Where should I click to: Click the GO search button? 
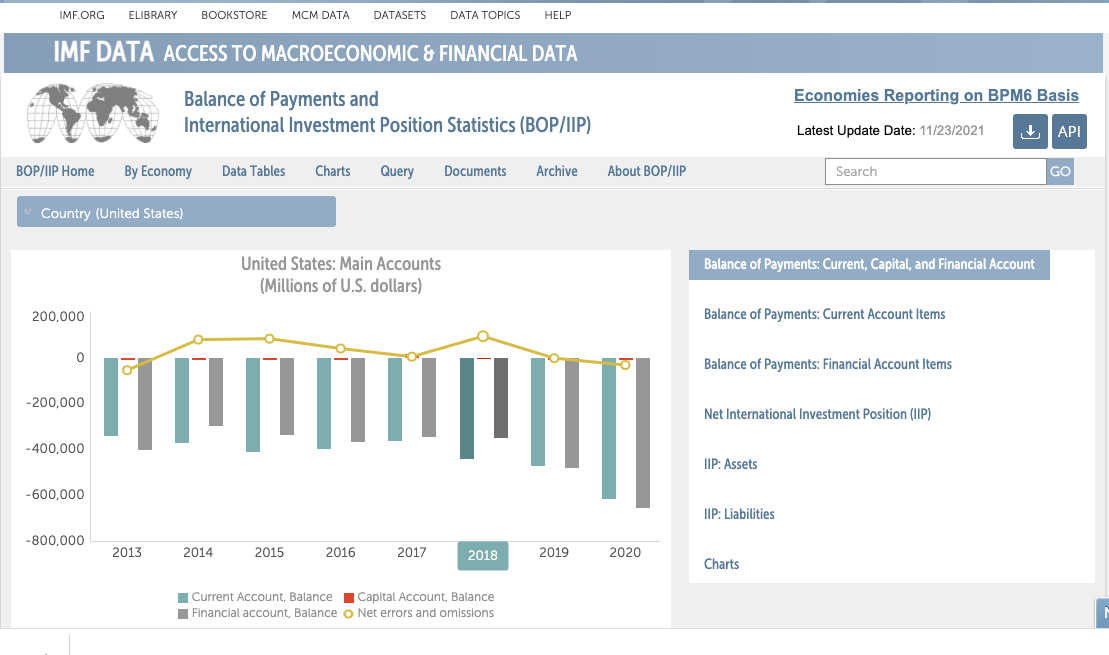[x=1059, y=171]
